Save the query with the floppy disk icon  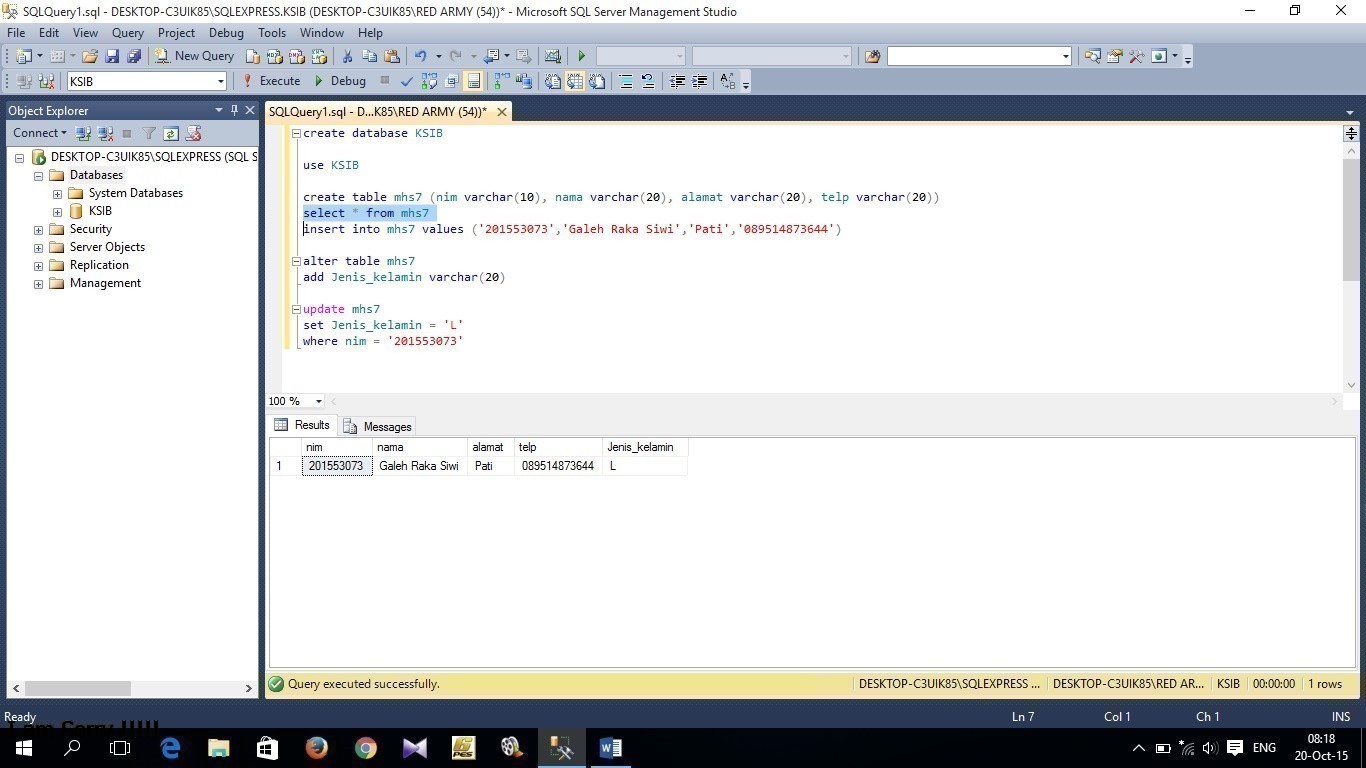[112, 56]
